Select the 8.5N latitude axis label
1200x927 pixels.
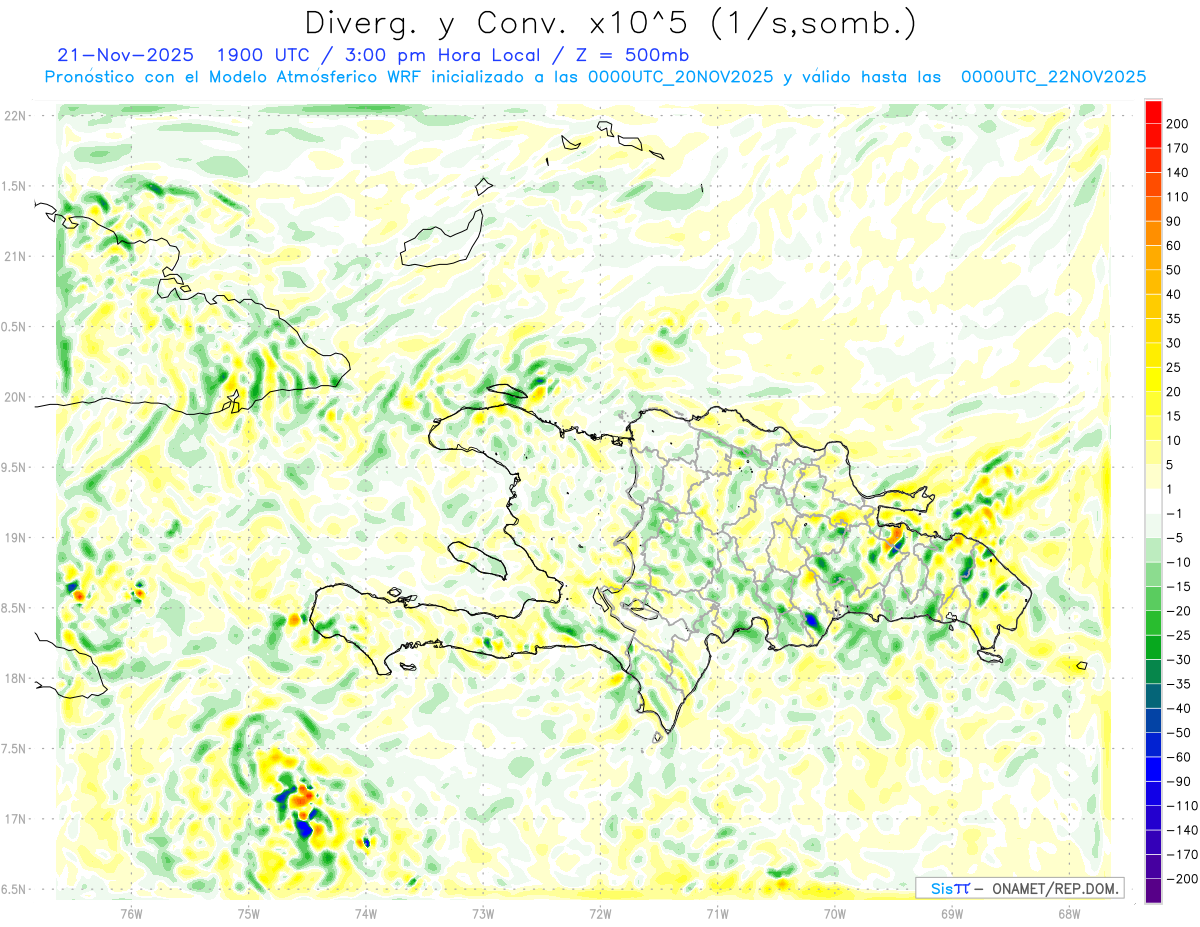coord(13,608)
